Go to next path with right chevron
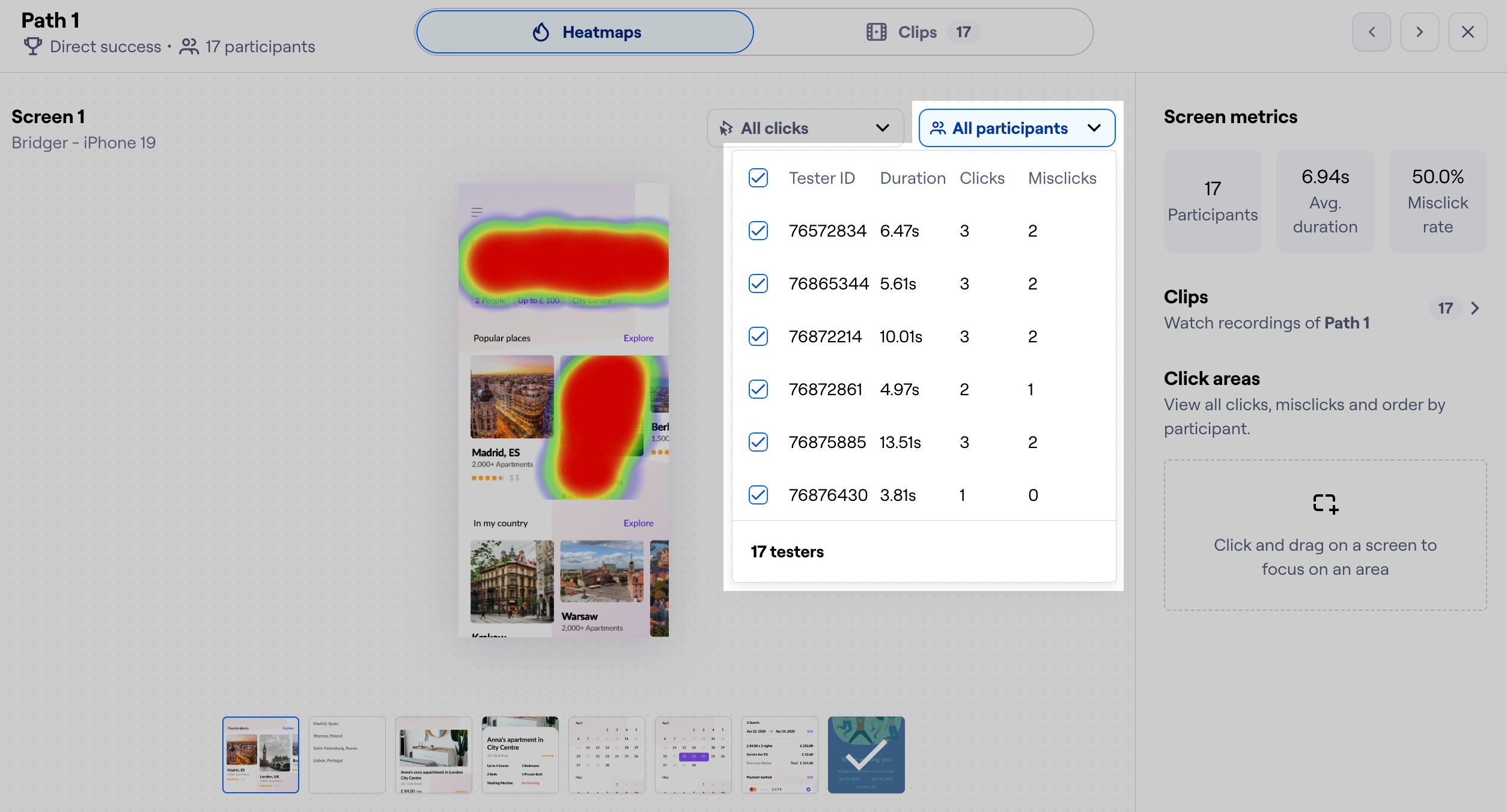The image size is (1507, 812). point(1420,32)
